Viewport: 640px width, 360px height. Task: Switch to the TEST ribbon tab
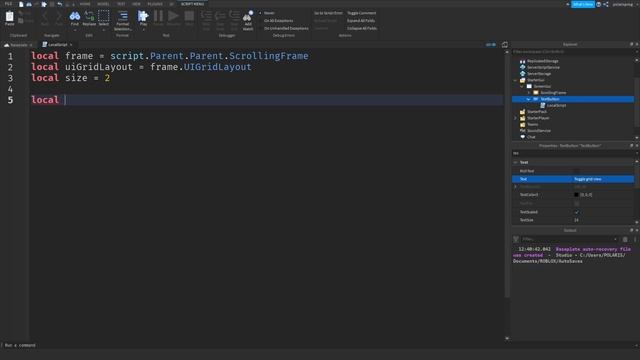point(121,4)
